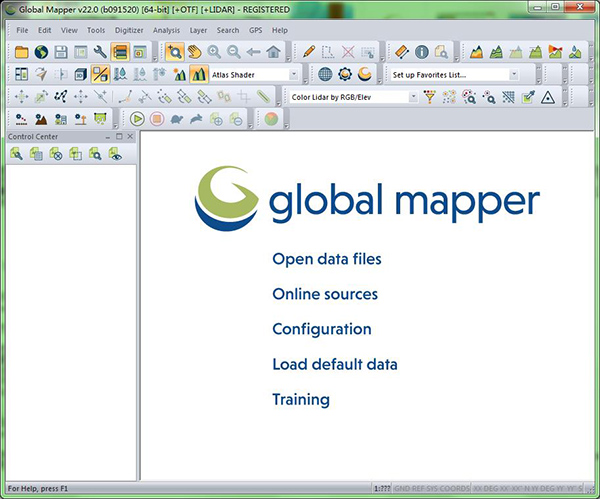This screenshot has width=600, height=499.
Task: Toggle the highlighted diagonal-slash square button
Action: click(100, 74)
